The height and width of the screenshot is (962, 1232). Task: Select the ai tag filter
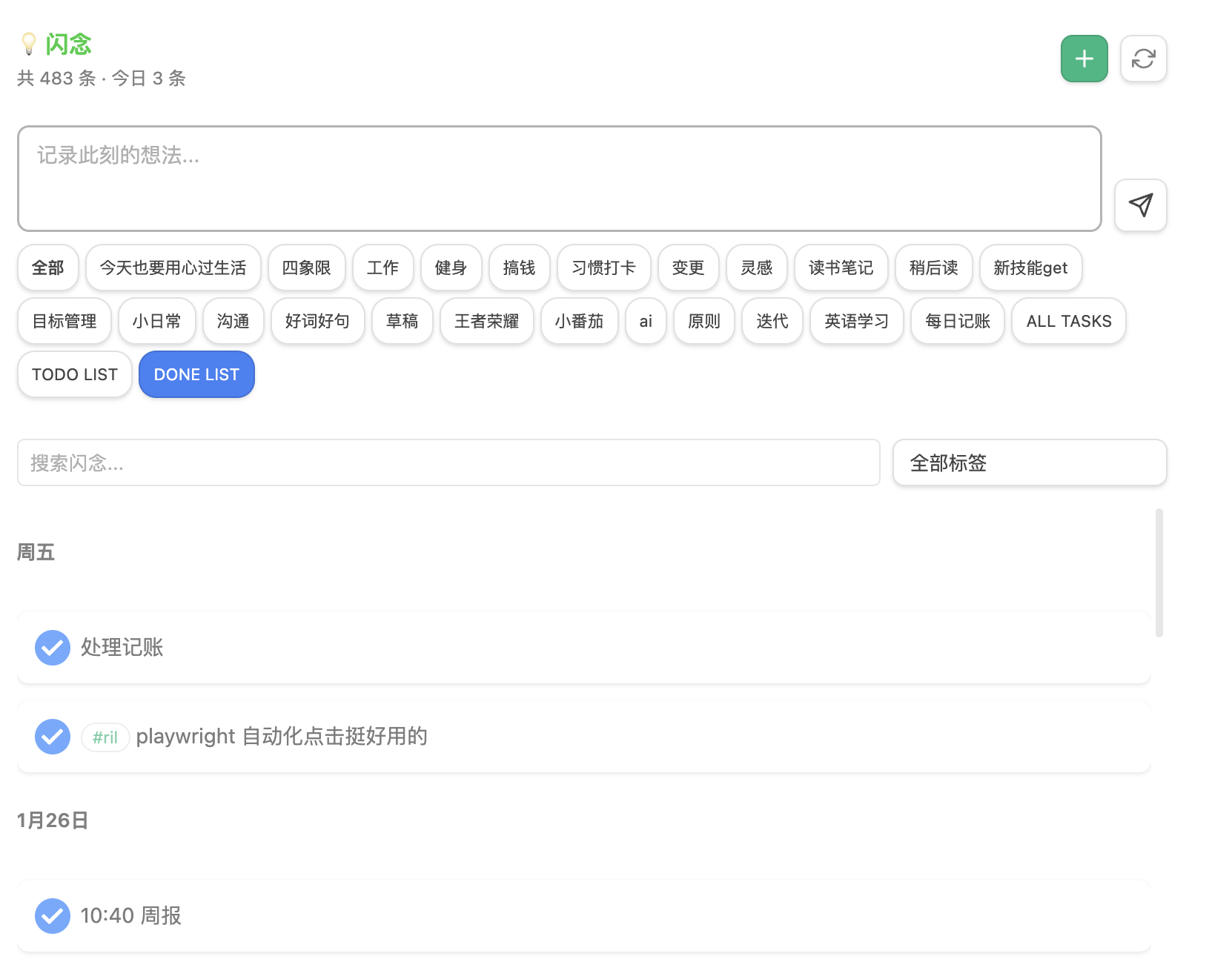(x=645, y=321)
